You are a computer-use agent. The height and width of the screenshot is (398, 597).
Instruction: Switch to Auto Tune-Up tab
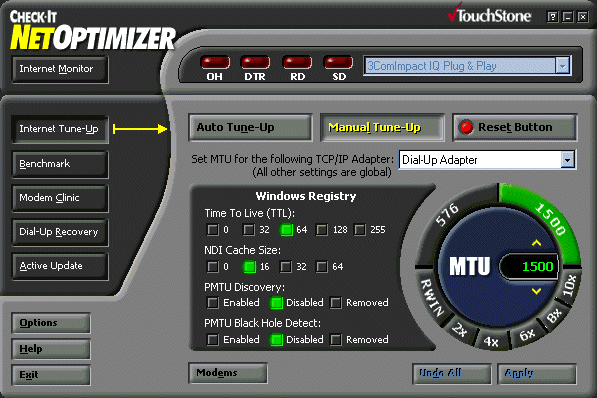(251, 128)
